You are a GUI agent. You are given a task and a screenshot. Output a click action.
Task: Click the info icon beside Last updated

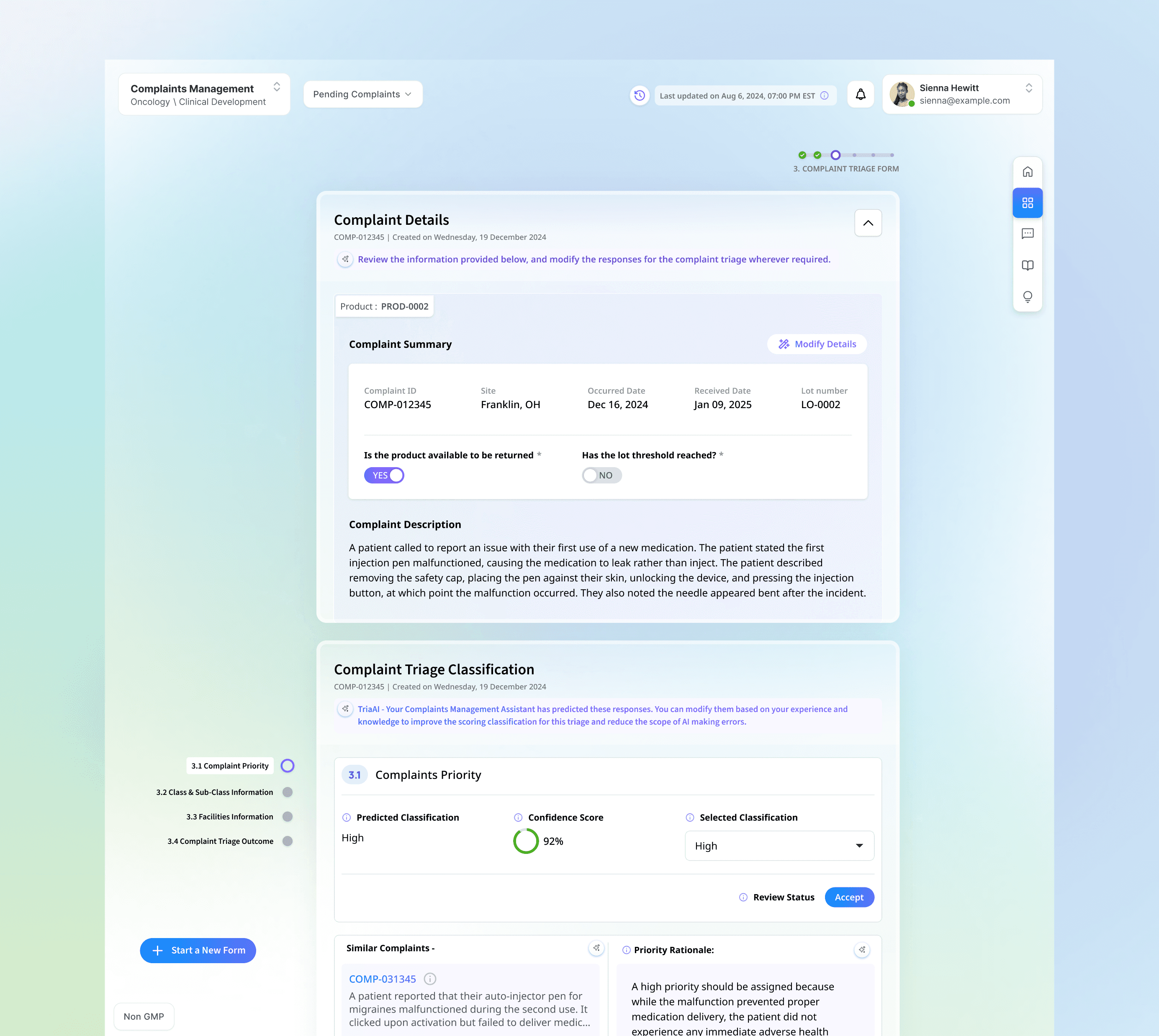824,95
